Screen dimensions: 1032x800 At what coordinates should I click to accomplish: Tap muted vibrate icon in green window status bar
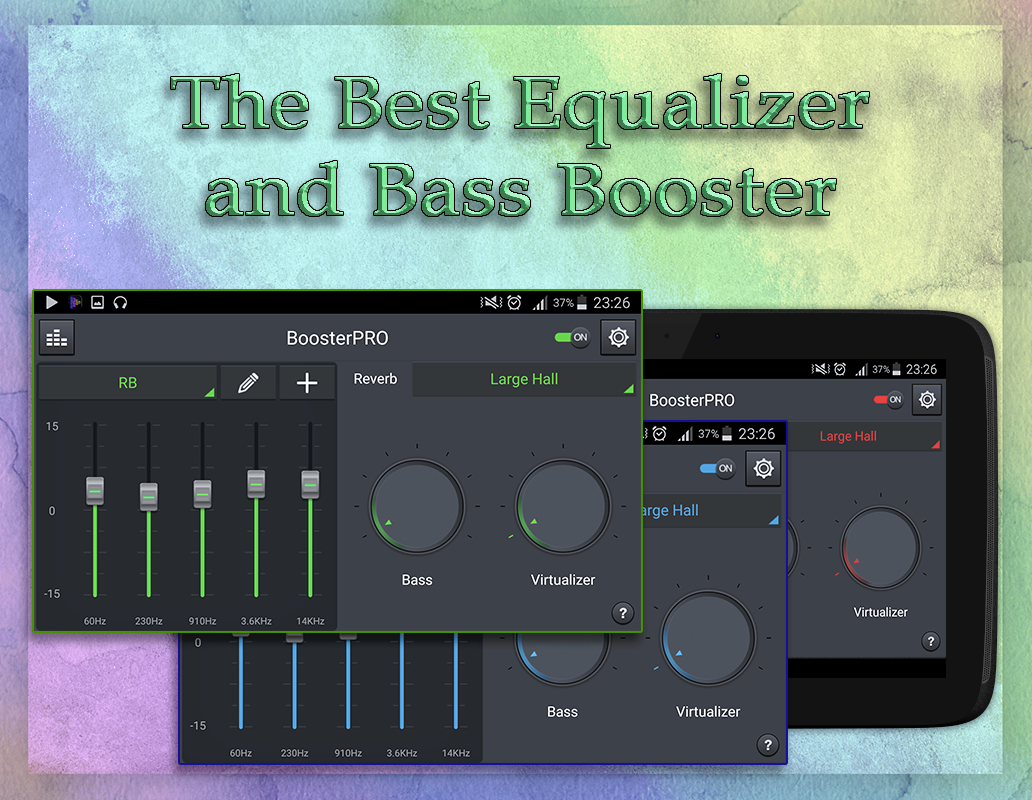click(x=490, y=303)
